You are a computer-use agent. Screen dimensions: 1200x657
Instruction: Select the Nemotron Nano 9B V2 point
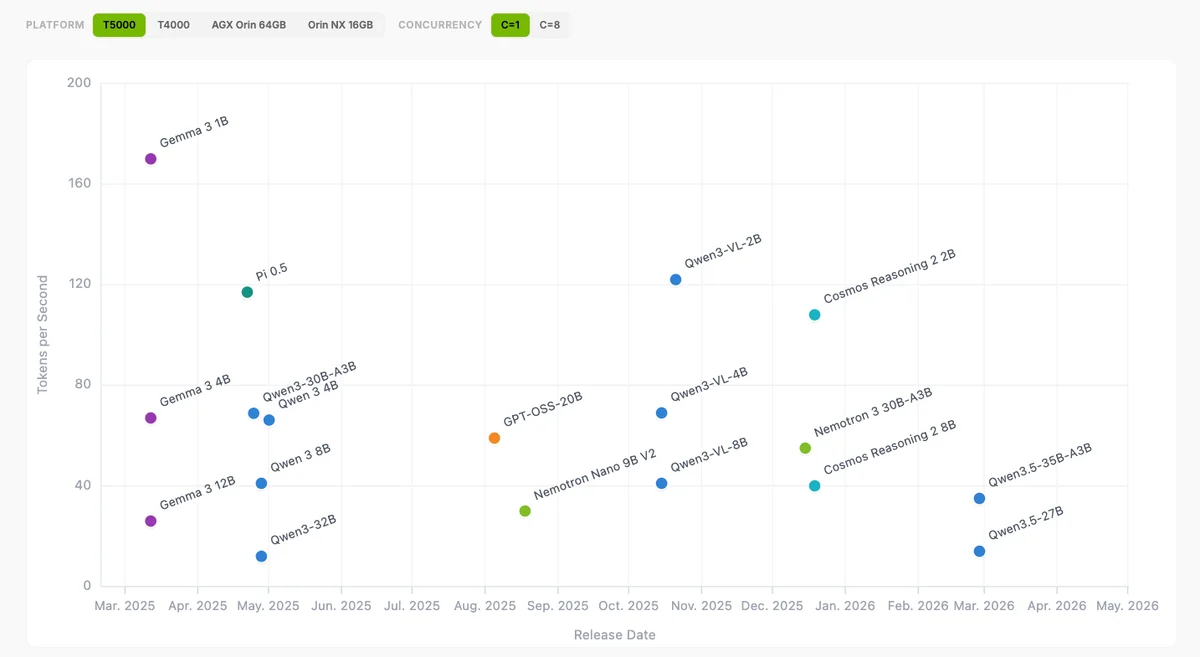click(x=525, y=511)
